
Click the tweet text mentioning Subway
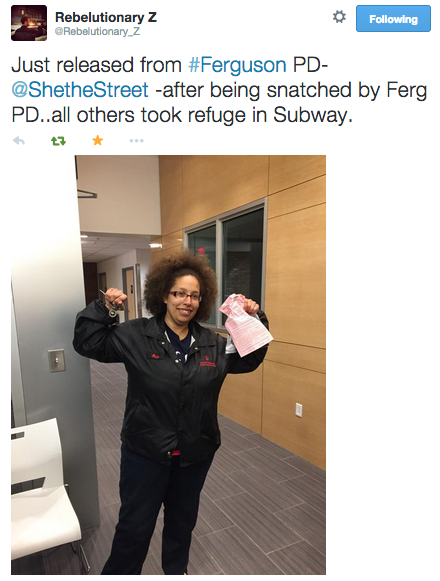219,90
